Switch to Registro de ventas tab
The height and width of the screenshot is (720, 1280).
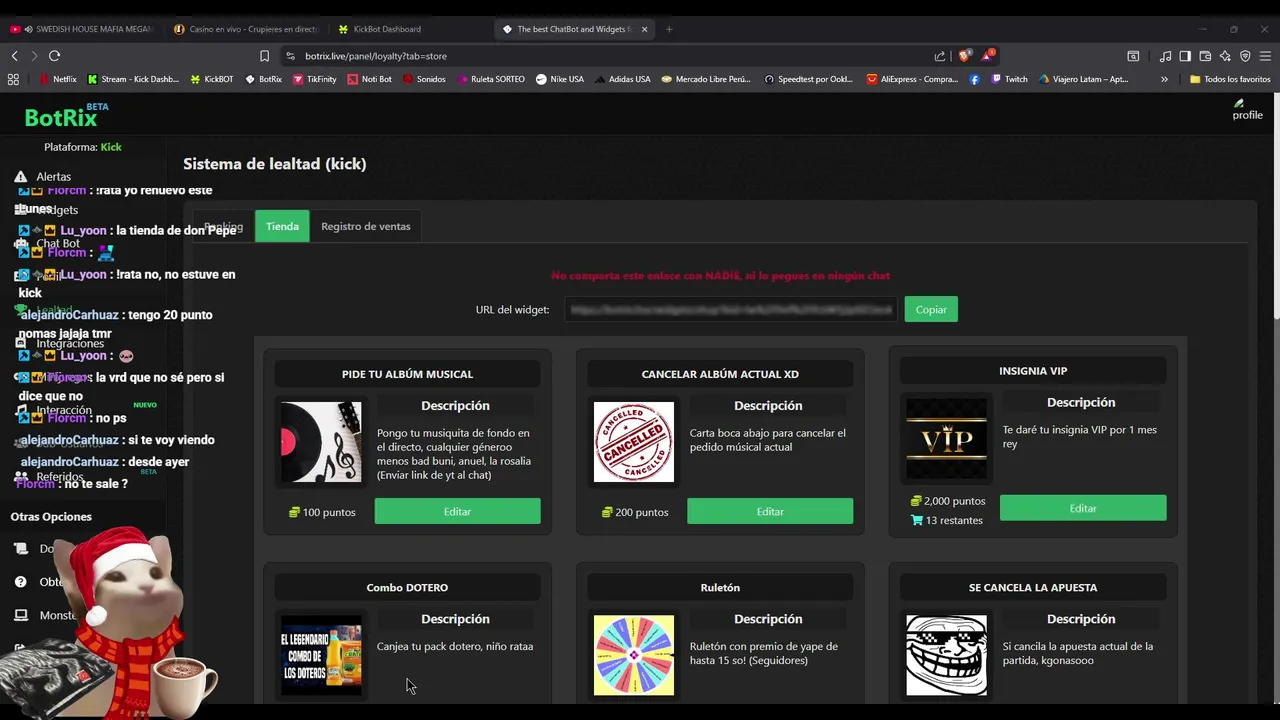pos(366,226)
